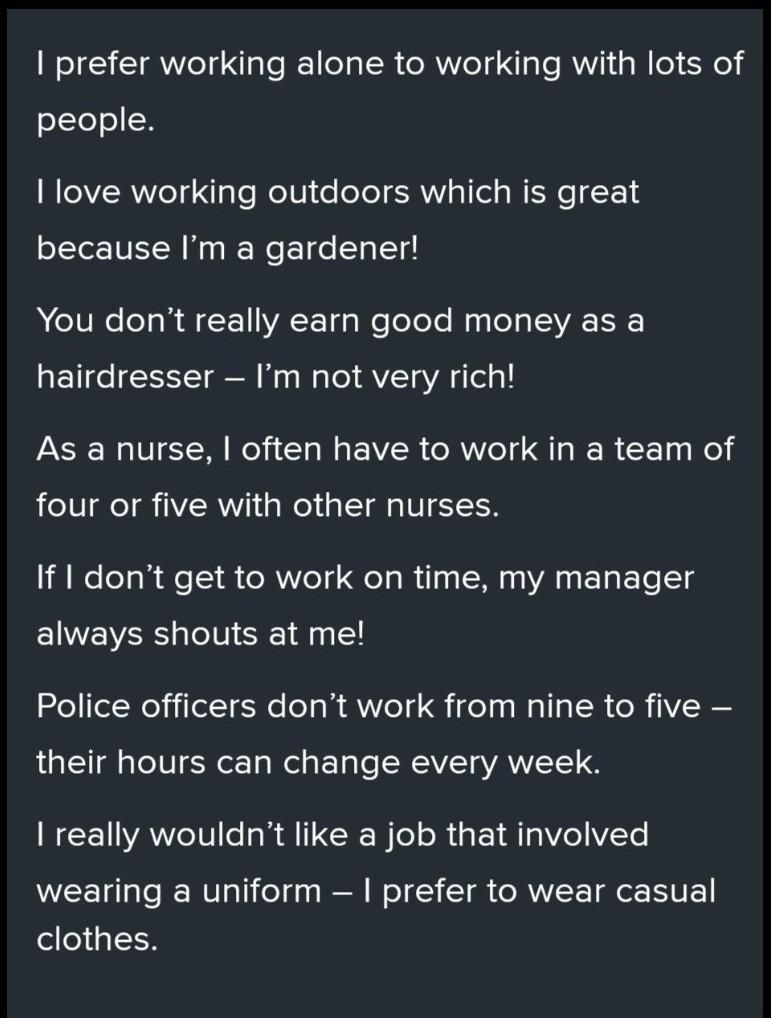Click the sentence about earning good money
The height and width of the screenshot is (1018, 771).
[x=340, y=348]
